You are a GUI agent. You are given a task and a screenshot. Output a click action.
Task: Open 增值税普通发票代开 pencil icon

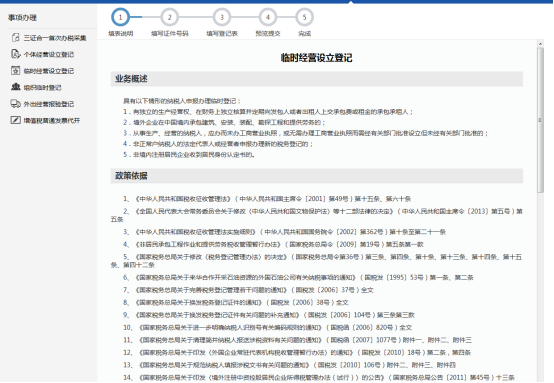[16, 120]
